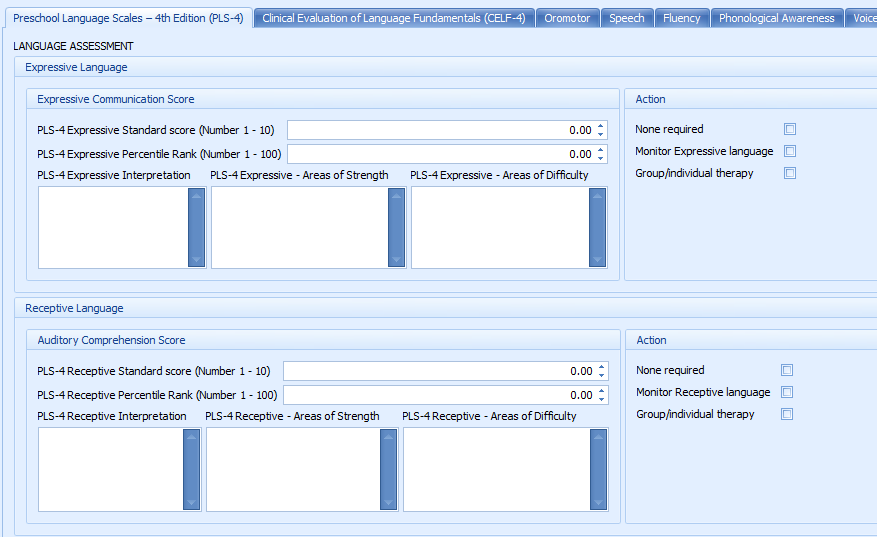Click scroll-up arrow in Receptive Areas of Strength
877x537 pixels.
click(389, 437)
